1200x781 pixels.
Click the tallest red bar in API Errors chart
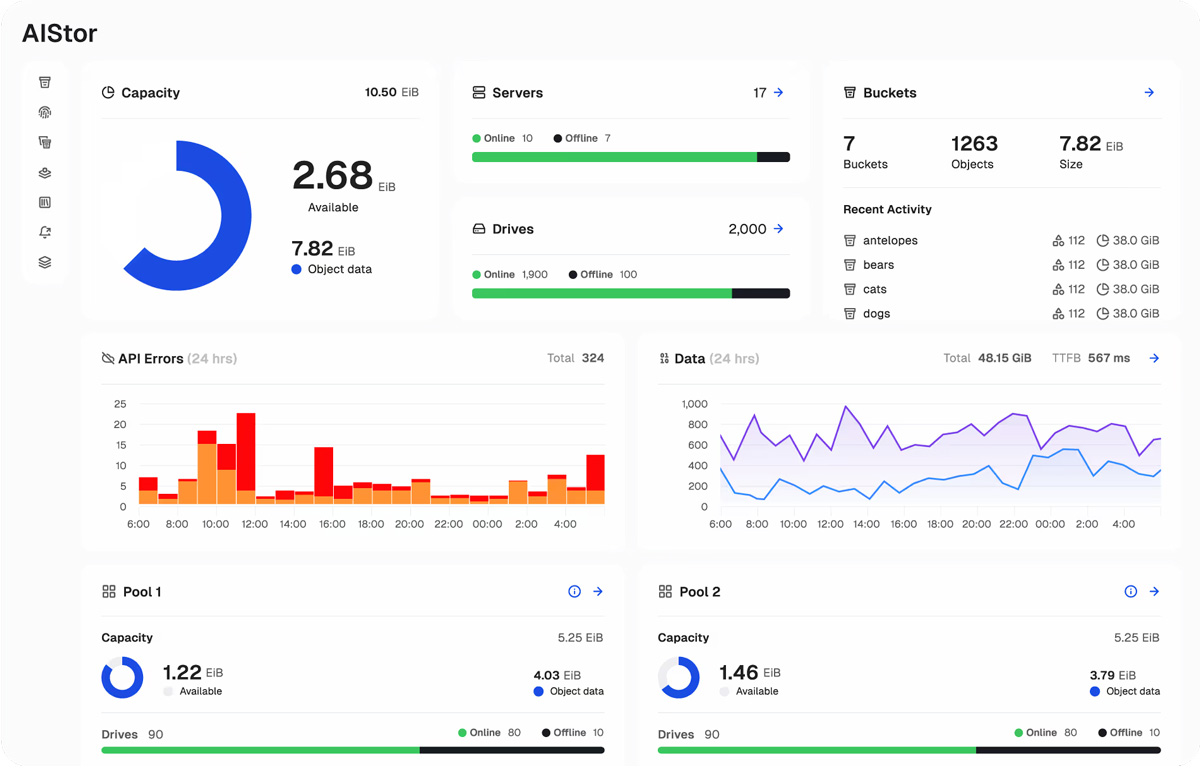(x=246, y=452)
